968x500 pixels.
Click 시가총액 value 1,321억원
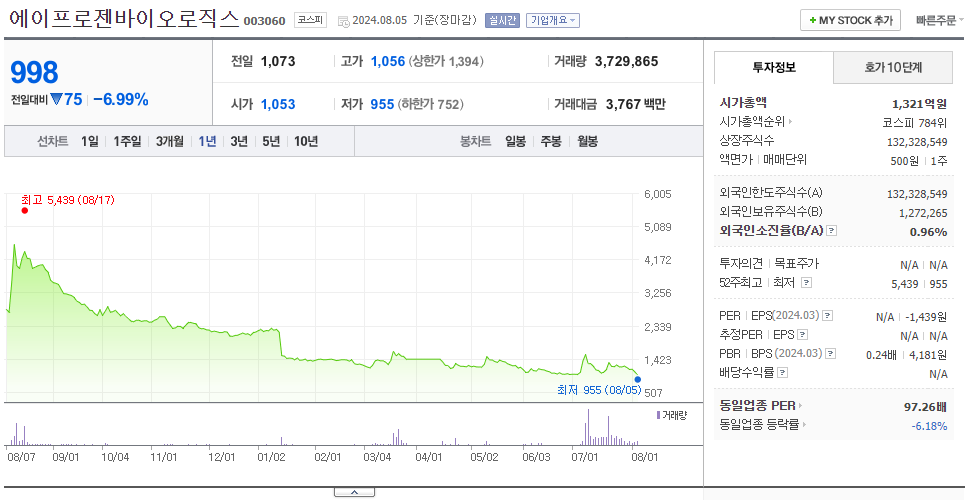click(919, 104)
